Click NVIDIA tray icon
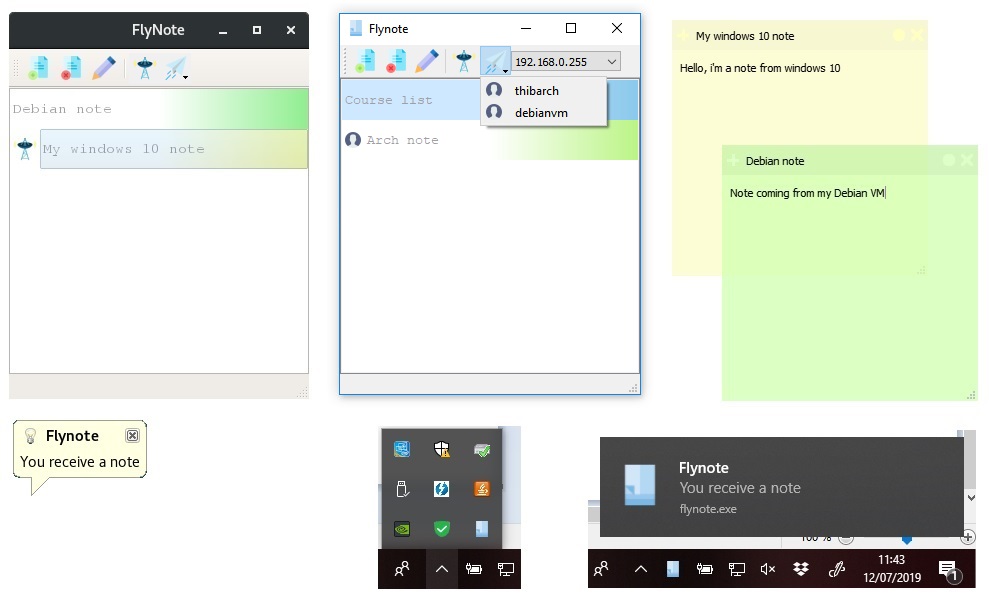Viewport: 989px width, 599px height. tap(402, 528)
